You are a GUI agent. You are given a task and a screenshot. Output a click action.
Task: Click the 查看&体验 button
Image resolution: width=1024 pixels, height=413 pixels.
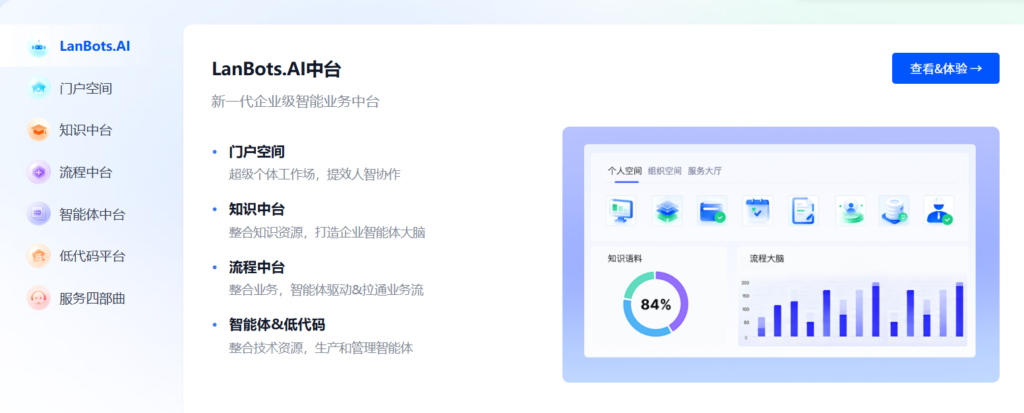click(x=945, y=69)
